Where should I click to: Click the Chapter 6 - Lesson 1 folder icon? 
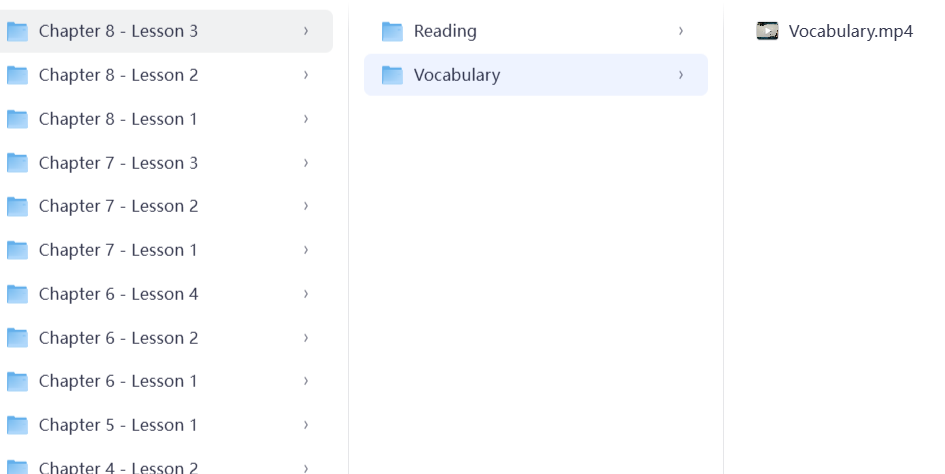pyautogui.click(x=17, y=381)
